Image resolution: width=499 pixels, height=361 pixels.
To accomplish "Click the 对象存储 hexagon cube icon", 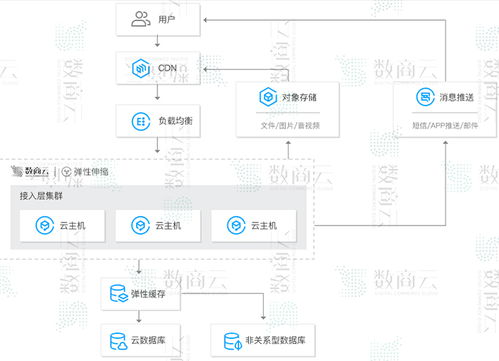I will click(x=268, y=97).
